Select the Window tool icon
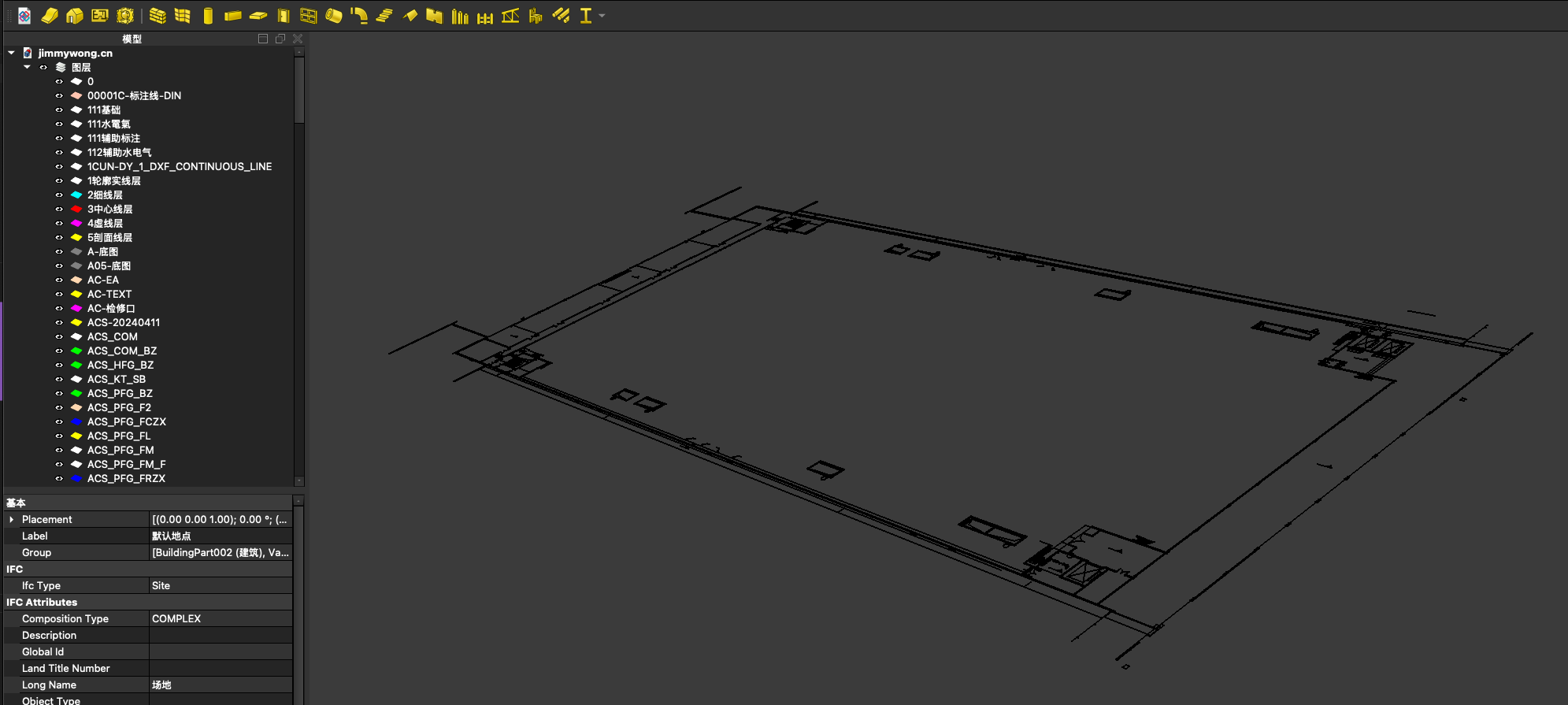Viewport: 1568px width, 705px height. click(309, 16)
